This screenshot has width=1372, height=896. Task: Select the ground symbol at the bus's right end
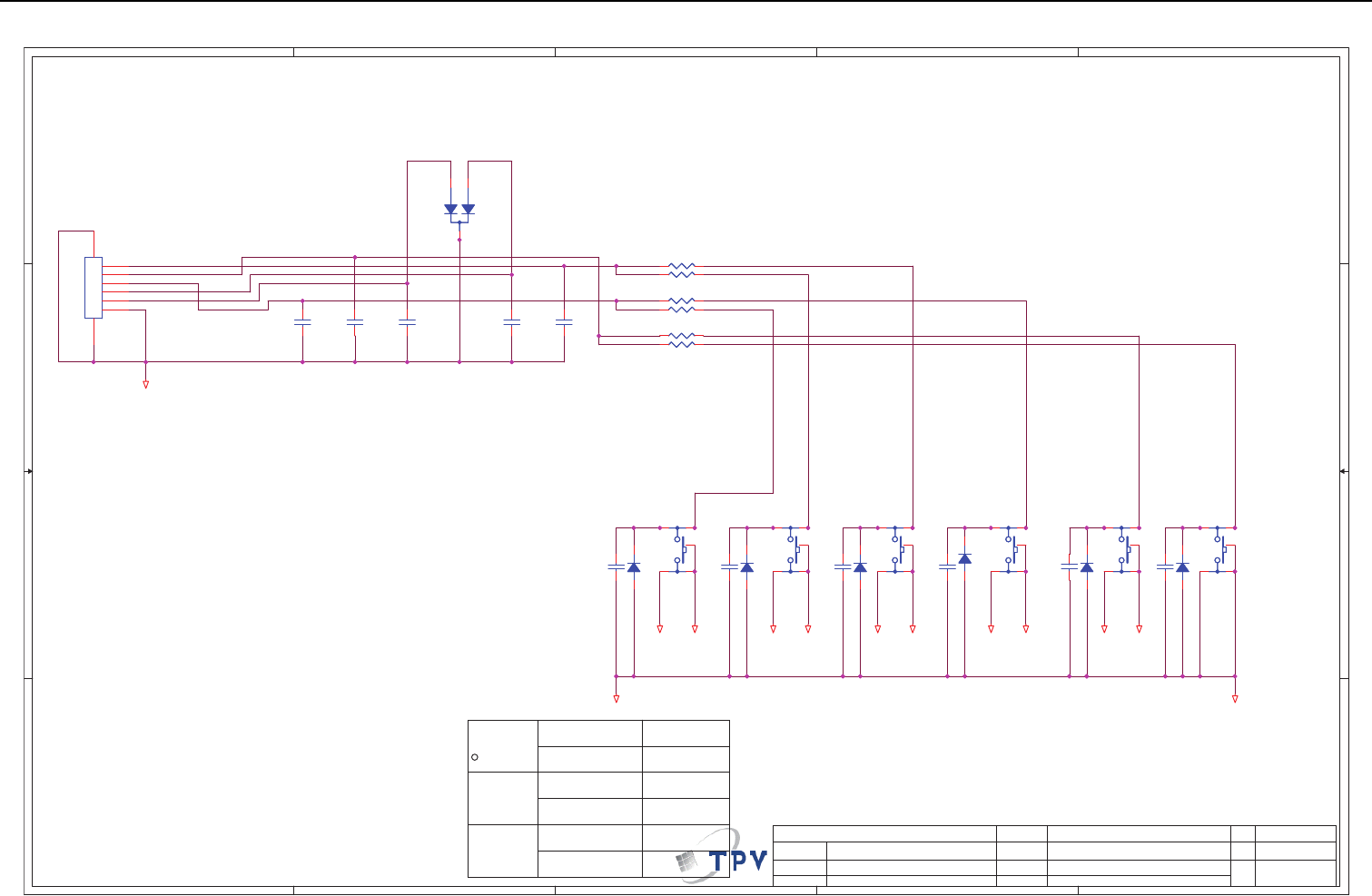coord(1235,699)
